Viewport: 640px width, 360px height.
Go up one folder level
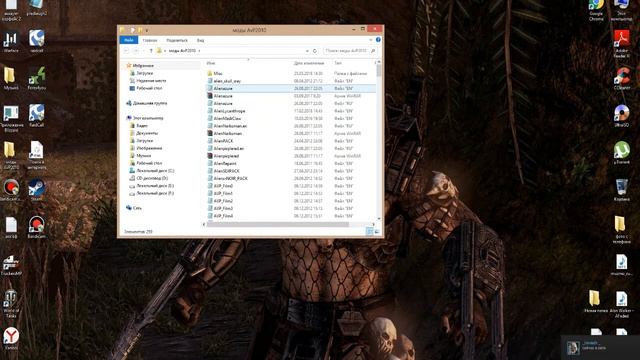[151, 51]
